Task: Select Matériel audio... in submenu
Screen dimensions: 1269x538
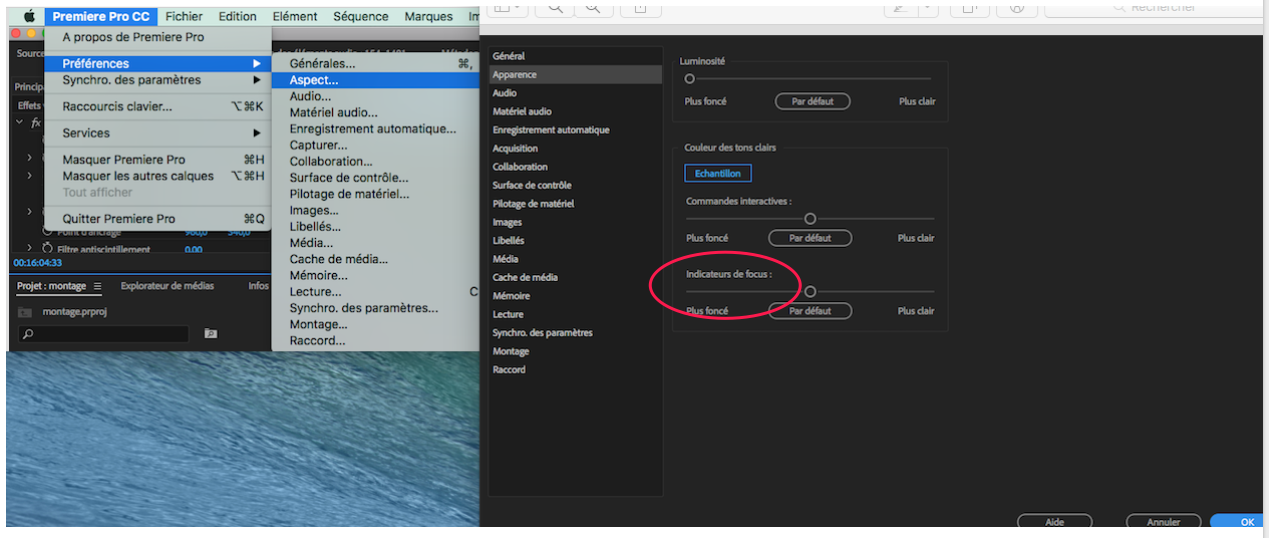Action: tap(376, 112)
